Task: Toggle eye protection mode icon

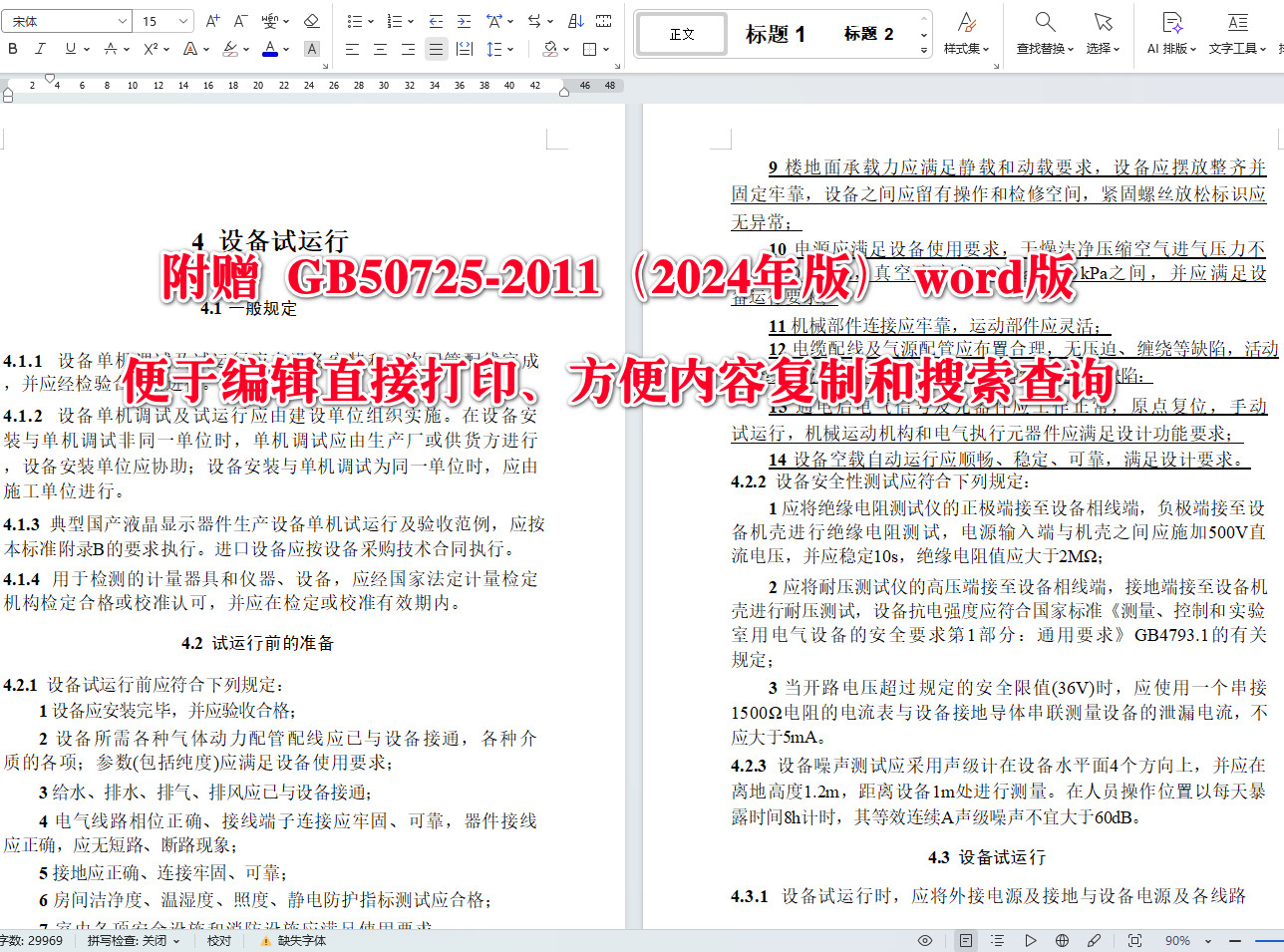Action: coord(925,940)
